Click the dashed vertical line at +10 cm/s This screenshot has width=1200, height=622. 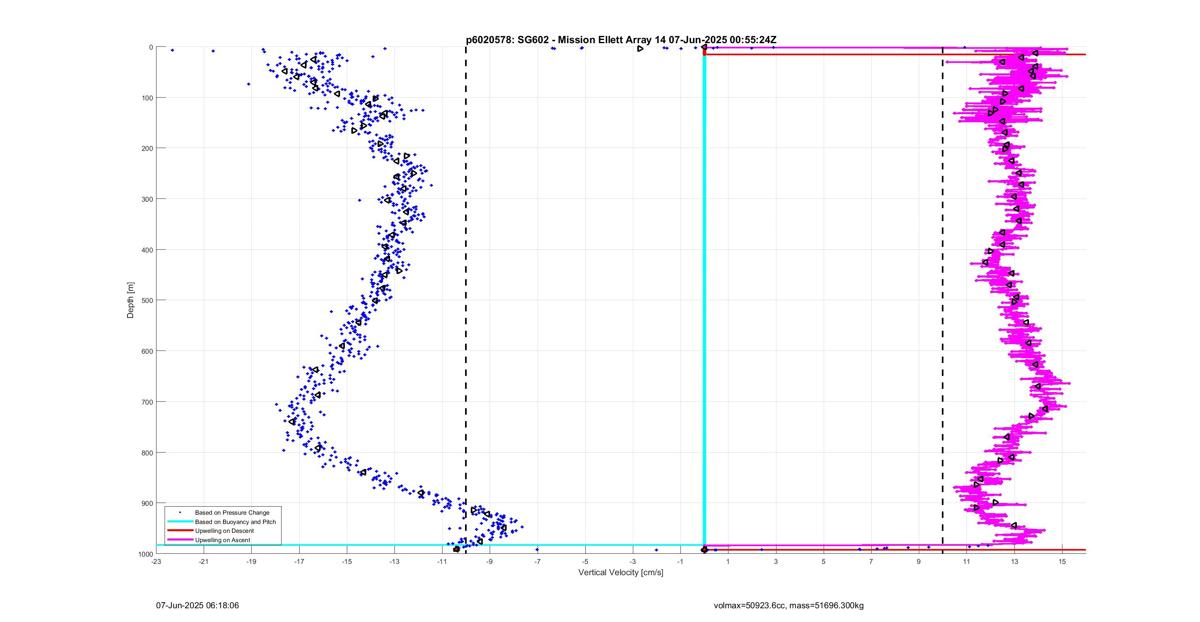tap(943, 300)
